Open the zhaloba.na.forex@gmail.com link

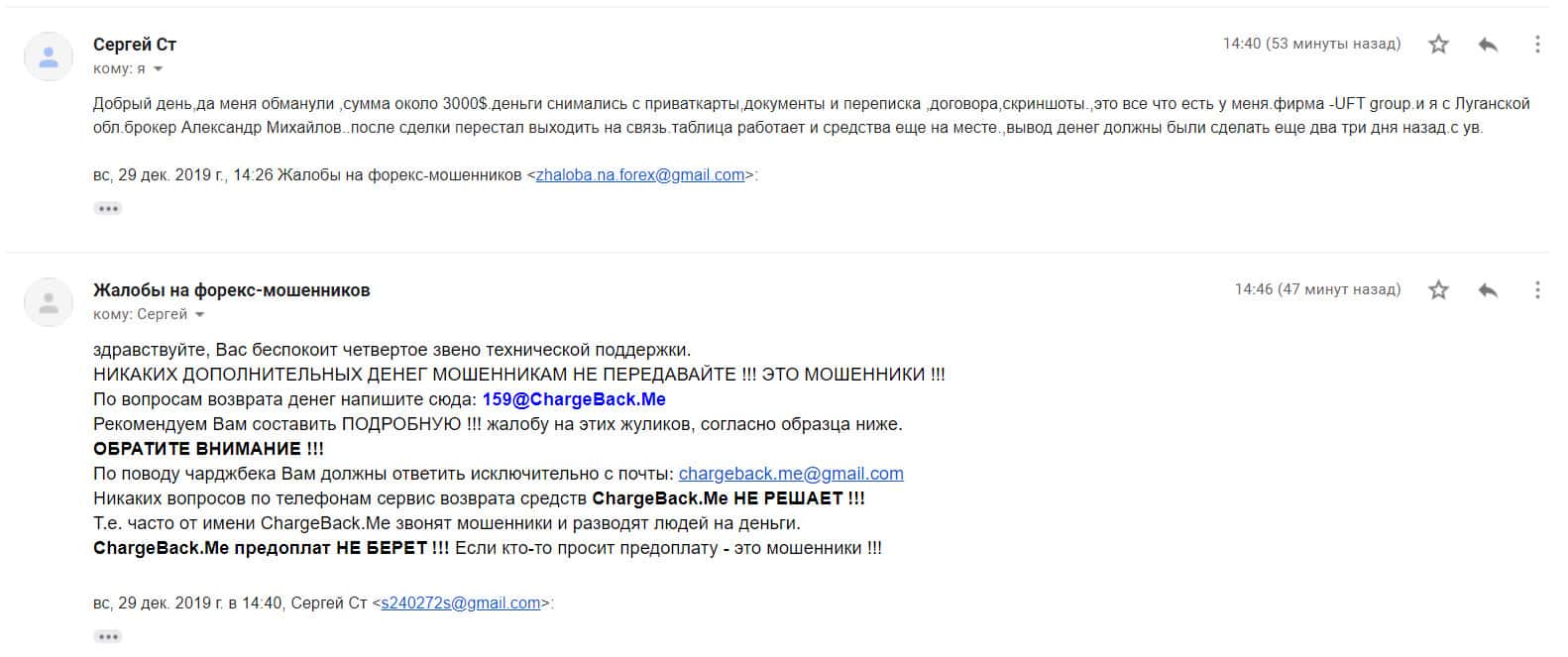(x=640, y=174)
